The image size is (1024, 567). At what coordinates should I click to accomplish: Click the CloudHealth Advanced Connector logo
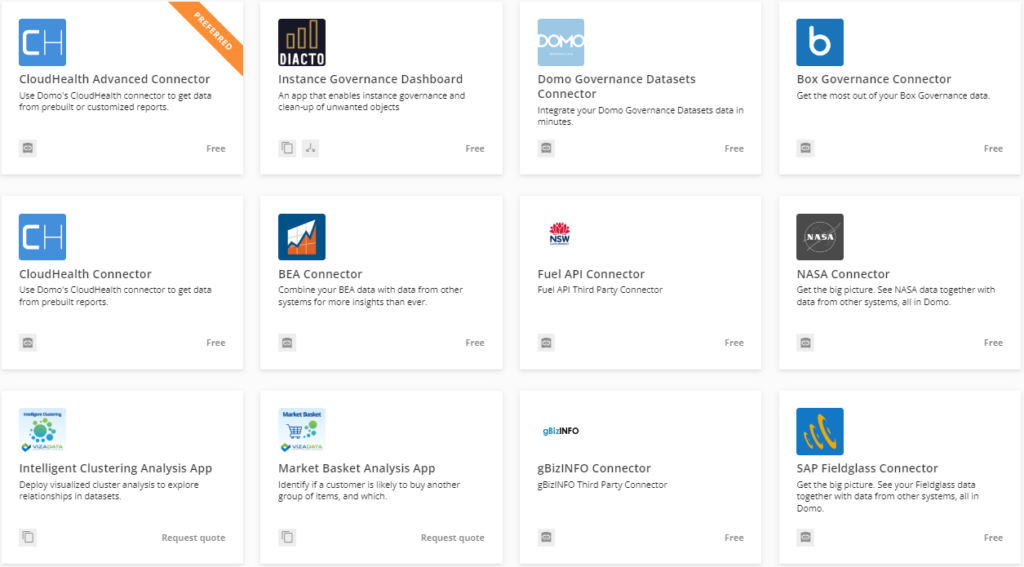[42, 43]
